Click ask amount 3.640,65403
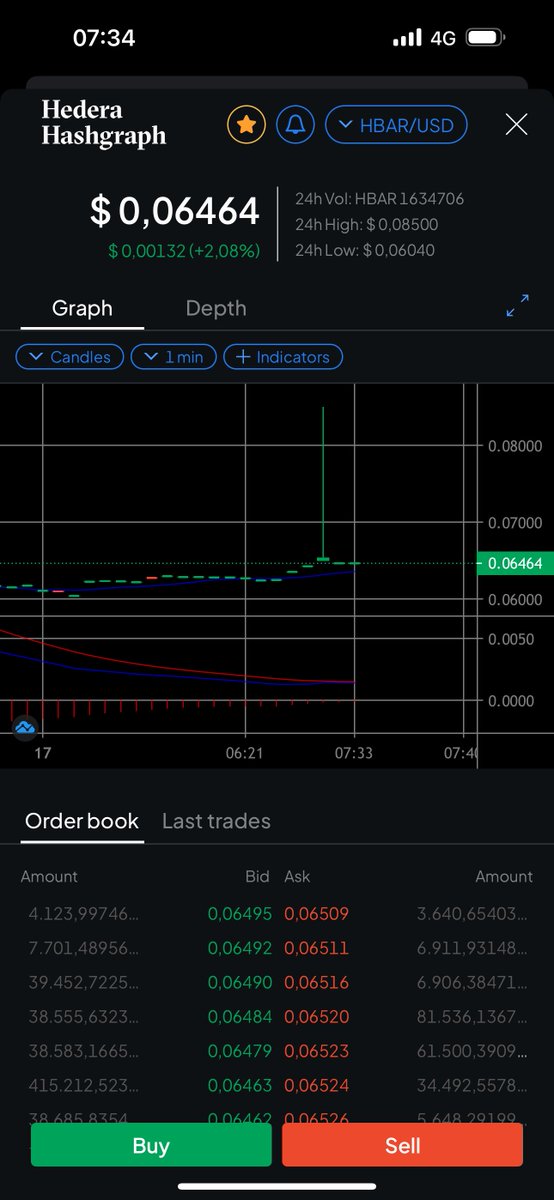This screenshot has width=554, height=1200. [474, 913]
